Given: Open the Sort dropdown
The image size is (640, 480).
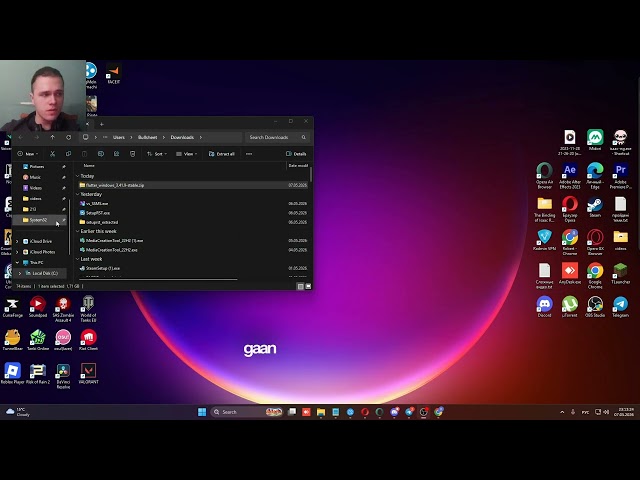Looking at the screenshot, I should pyautogui.click(x=157, y=154).
